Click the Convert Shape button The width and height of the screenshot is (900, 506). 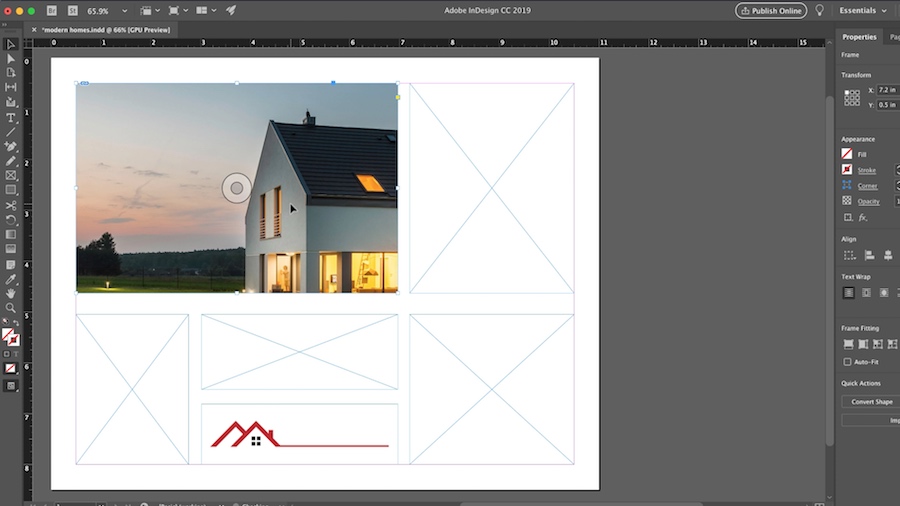871,402
